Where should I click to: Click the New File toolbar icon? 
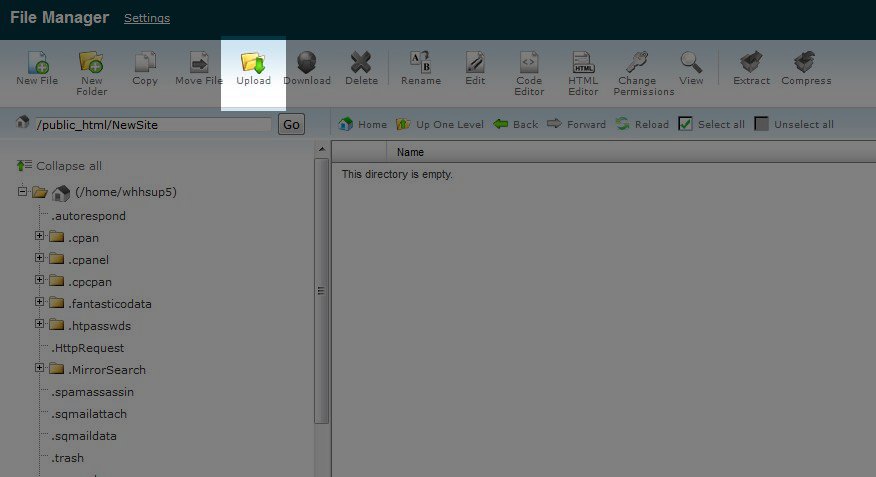[37, 64]
